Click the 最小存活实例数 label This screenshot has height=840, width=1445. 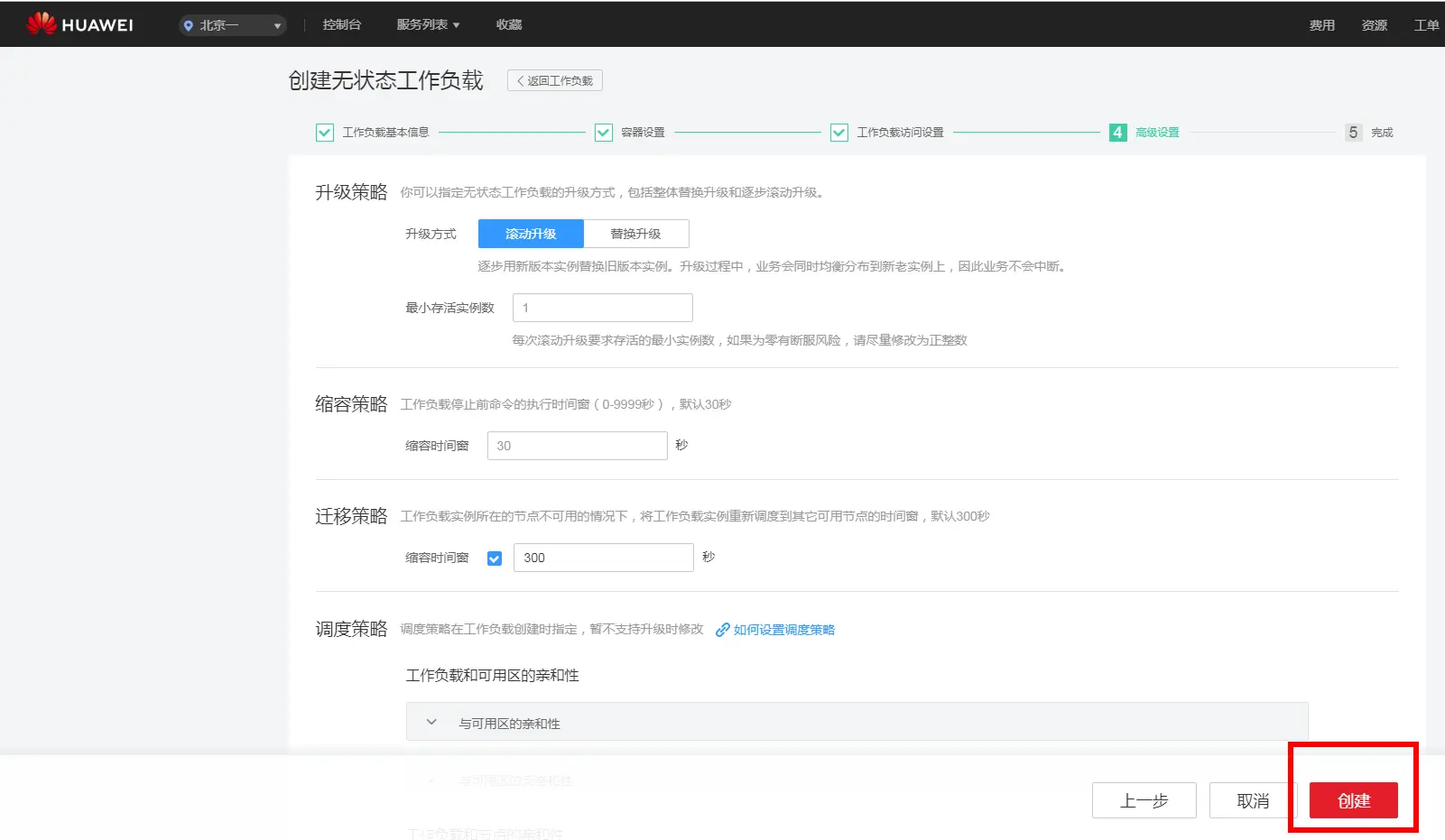pyautogui.click(x=450, y=308)
